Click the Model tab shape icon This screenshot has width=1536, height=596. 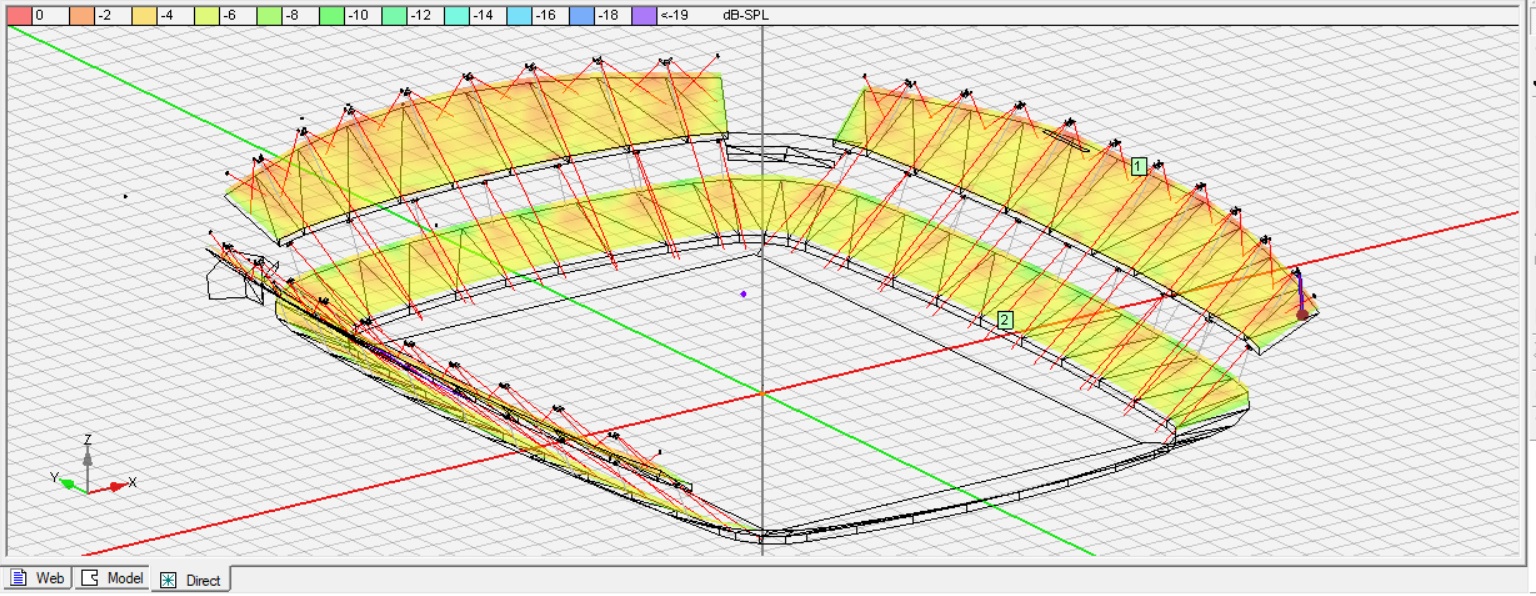click(90, 579)
